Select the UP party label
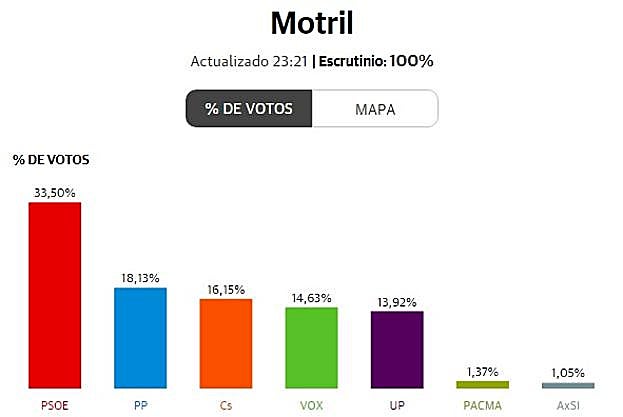This screenshot has width=623, height=417. coord(397,405)
